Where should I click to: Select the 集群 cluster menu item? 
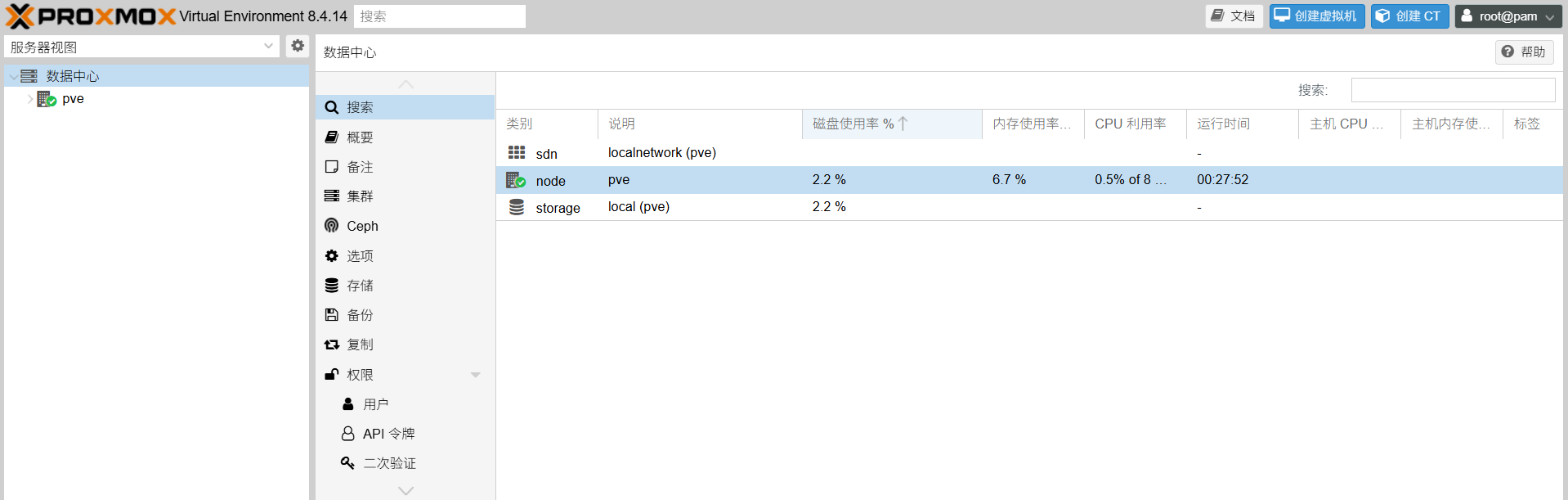pyautogui.click(x=360, y=196)
